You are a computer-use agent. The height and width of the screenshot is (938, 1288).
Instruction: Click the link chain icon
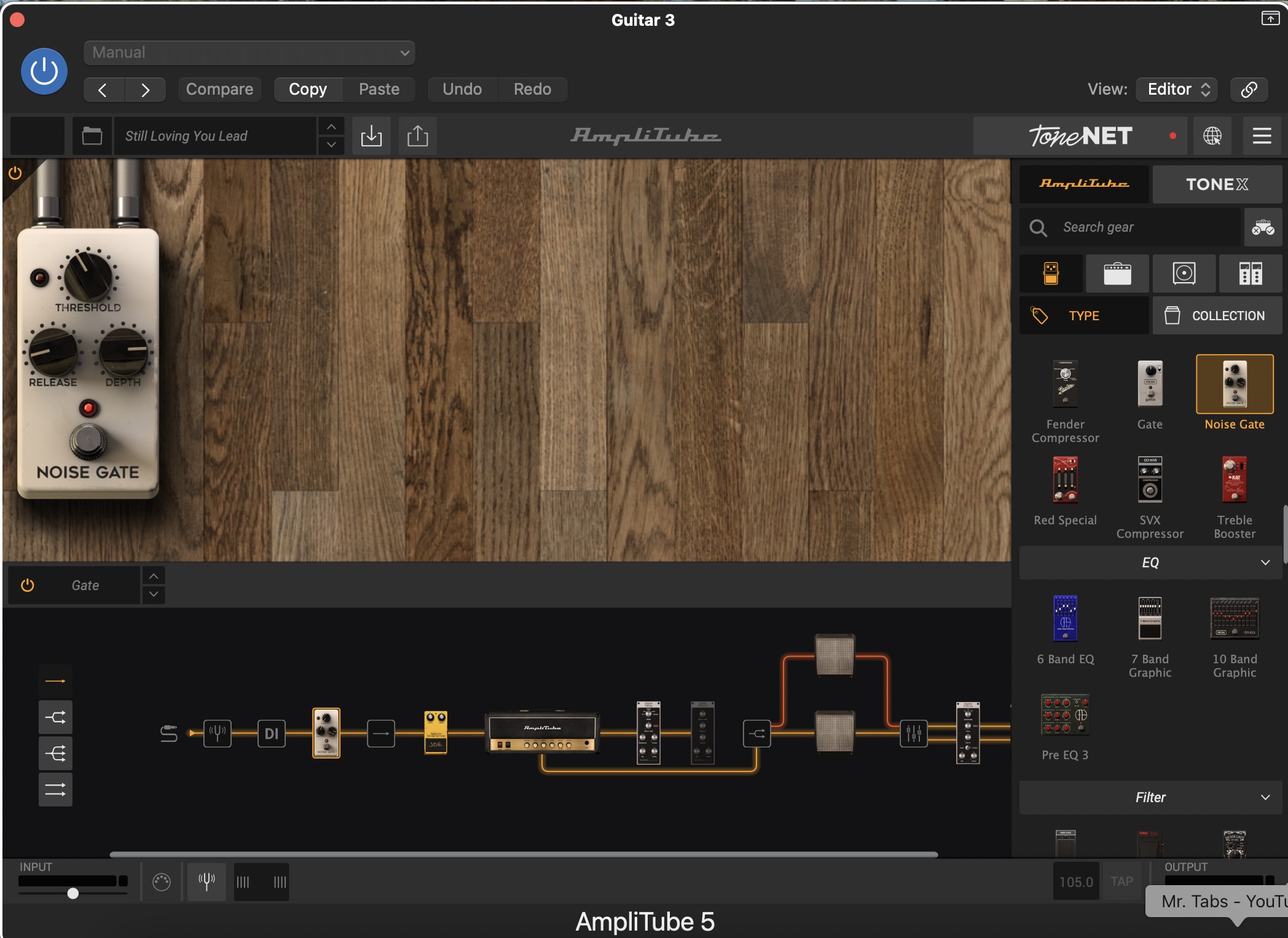tap(1249, 90)
